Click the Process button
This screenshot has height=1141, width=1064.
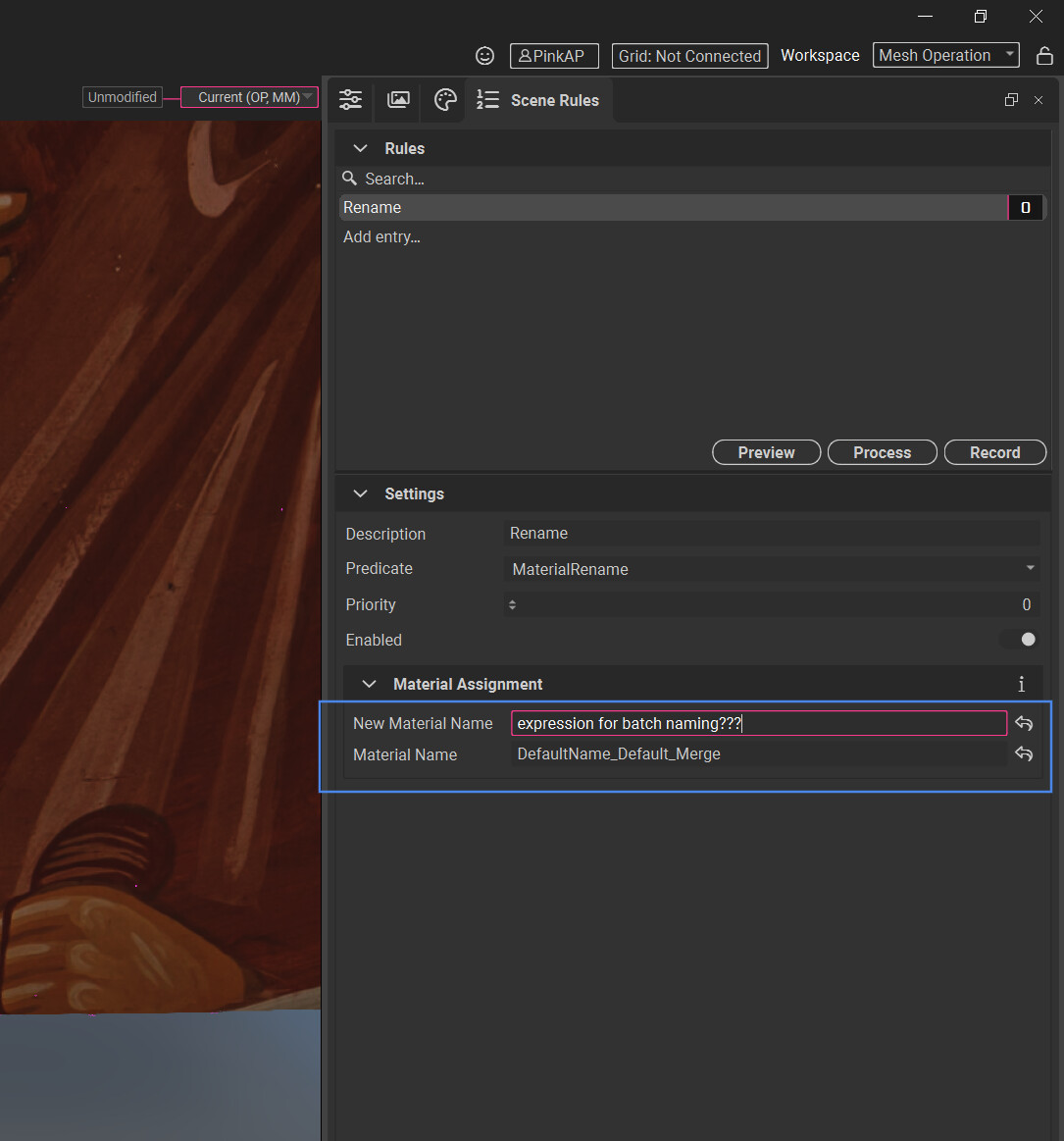tap(882, 452)
